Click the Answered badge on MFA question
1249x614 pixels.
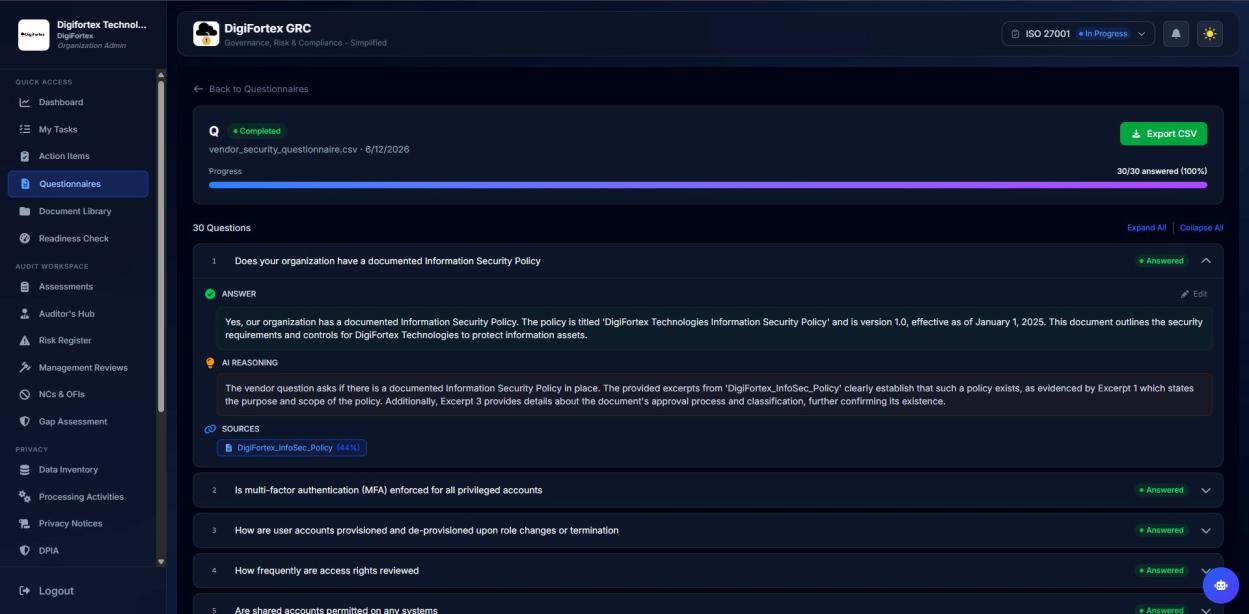(x=1161, y=491)
